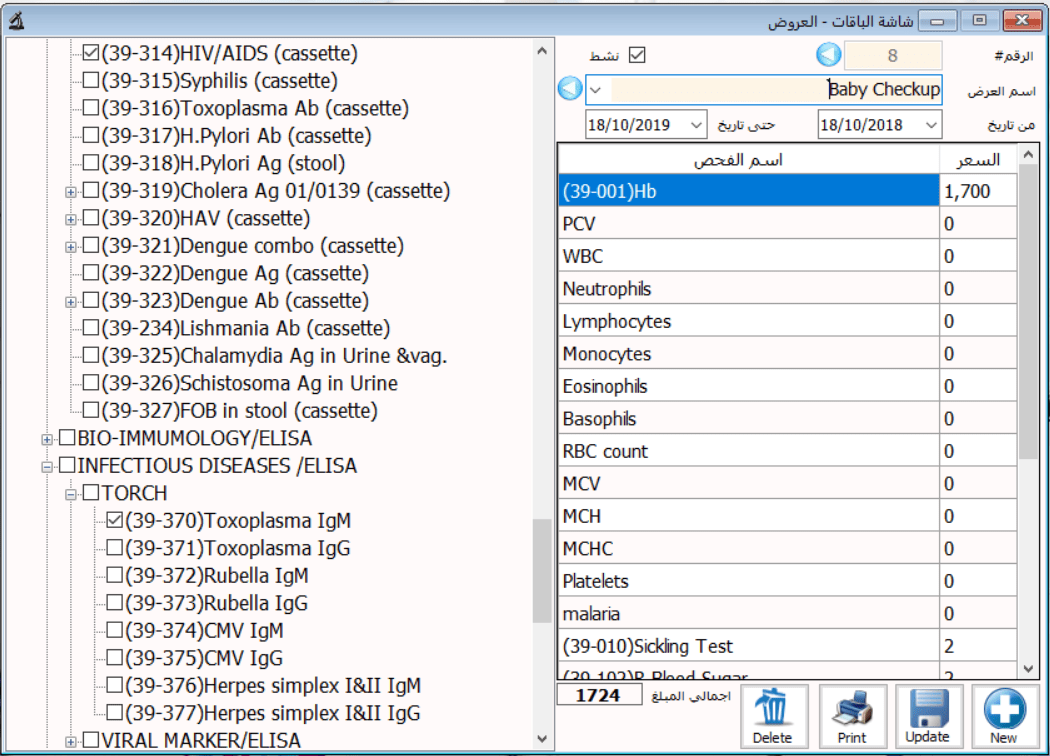Image resolution: width=1050 pixels, height=756 pixels.
Task: Click the New plus icon
Action: 1003,708
